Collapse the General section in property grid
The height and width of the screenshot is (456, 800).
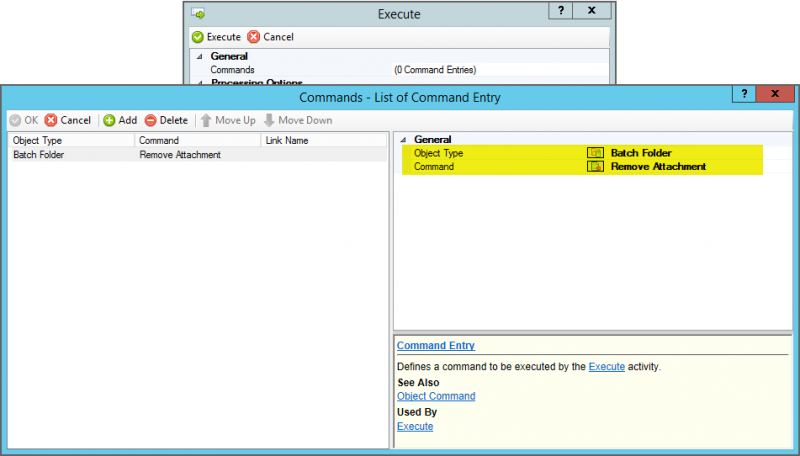point(403,139)
